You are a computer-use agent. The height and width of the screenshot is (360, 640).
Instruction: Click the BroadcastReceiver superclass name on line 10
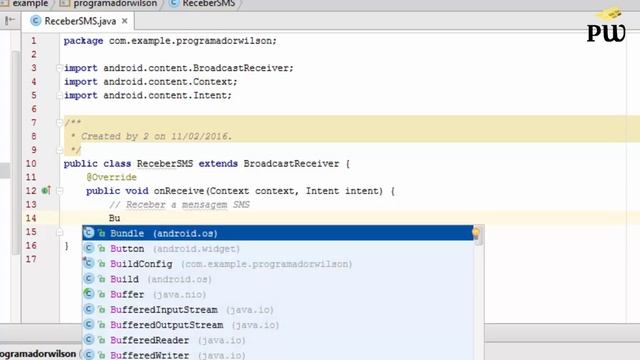(x=291, y=164)
